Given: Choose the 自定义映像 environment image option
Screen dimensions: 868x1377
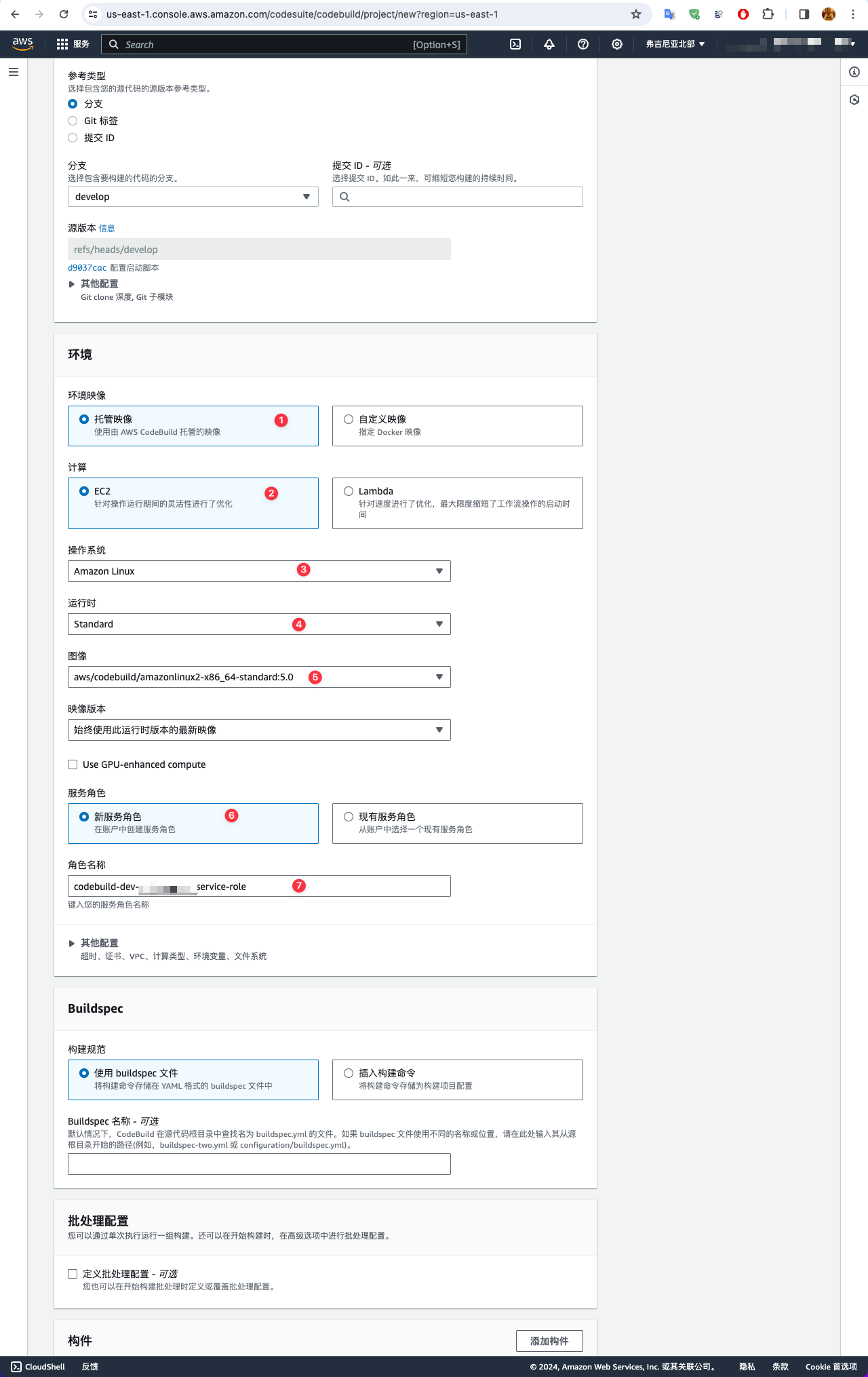Looking at the screenshot, I should coord(458,426).
